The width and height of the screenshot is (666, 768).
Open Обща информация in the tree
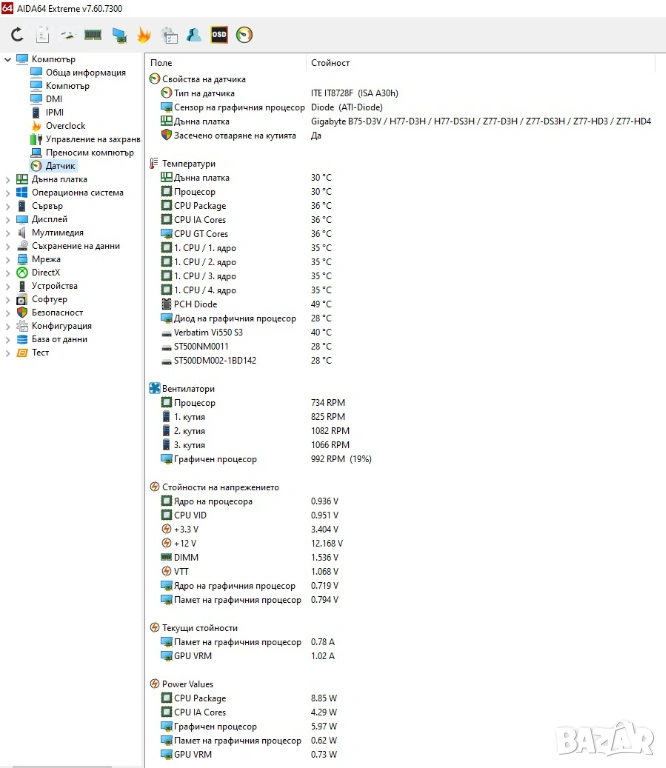[x=85, y=72]
